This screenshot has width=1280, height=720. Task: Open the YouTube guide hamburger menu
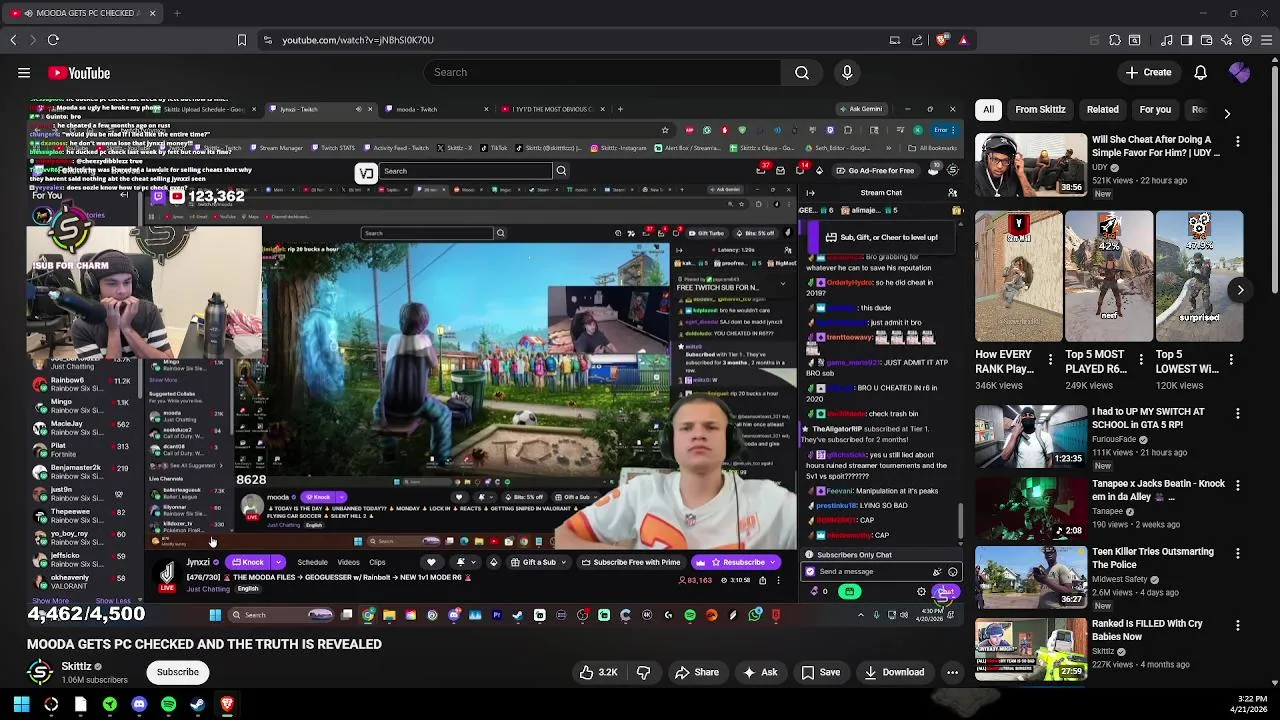[24, 73]
